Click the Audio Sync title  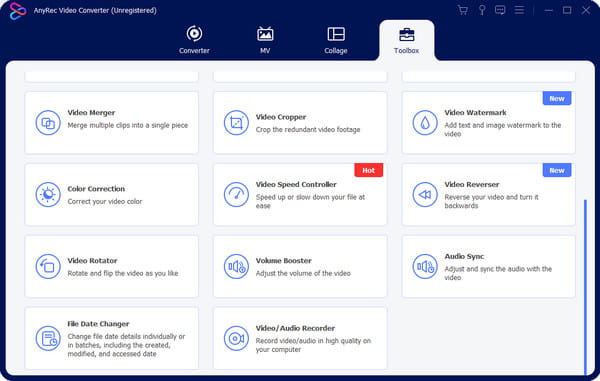point(464,256)
